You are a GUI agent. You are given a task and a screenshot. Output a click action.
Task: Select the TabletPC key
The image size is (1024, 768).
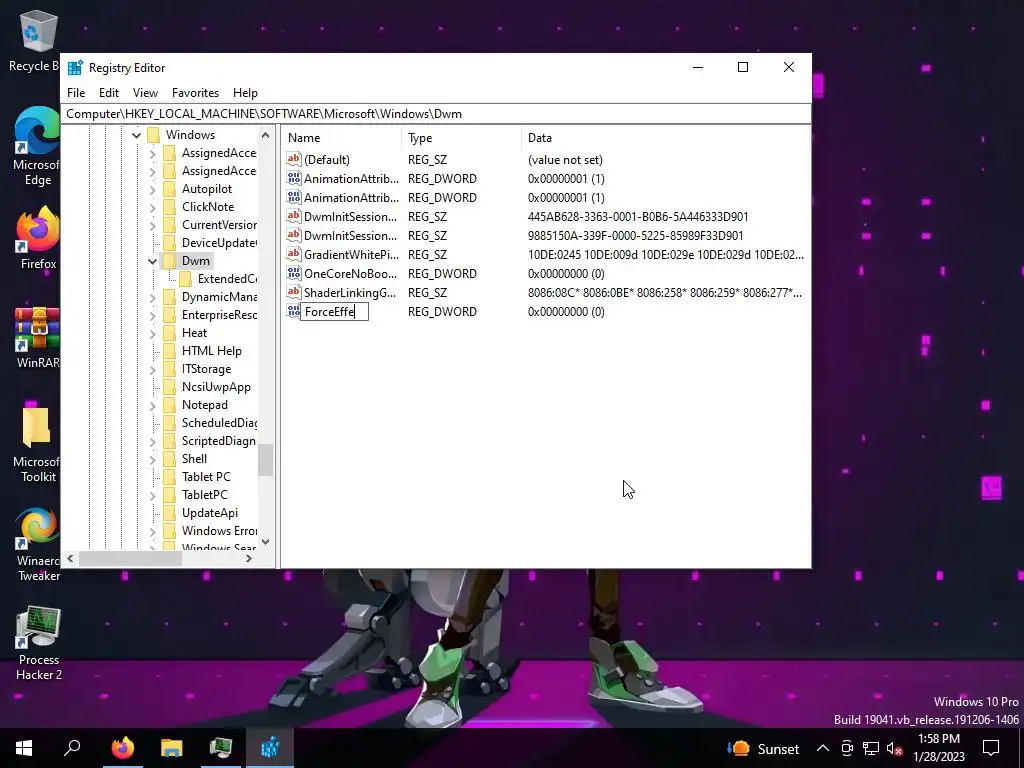click(204, 495)
